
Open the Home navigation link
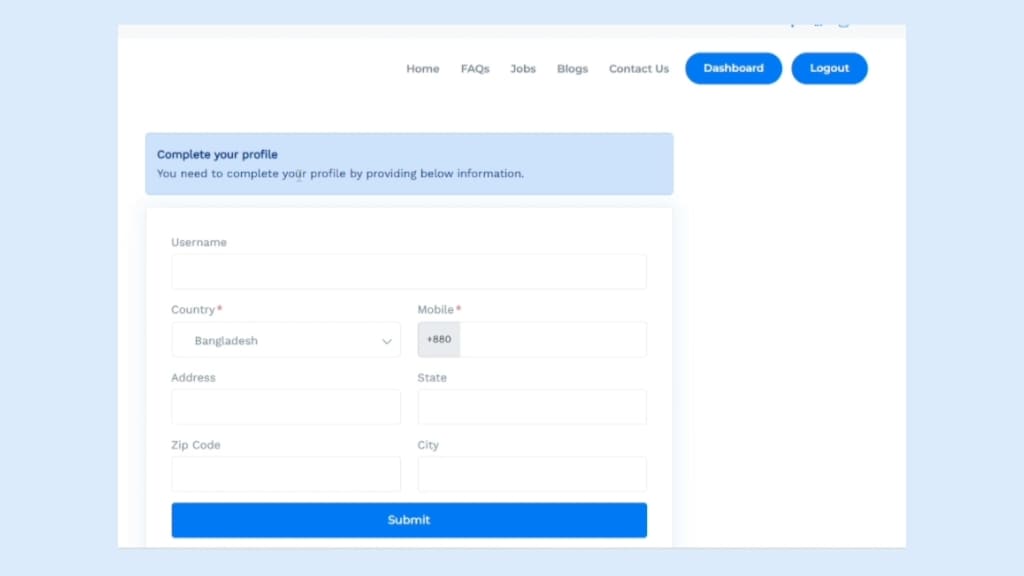[422, 69]
